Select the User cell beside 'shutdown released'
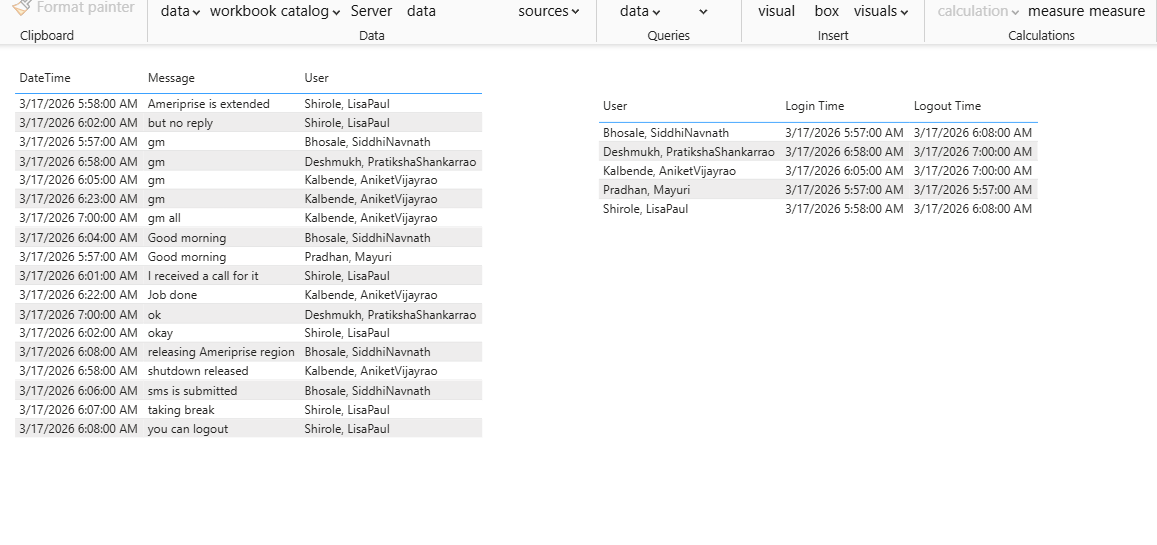1157x545 pixels. click(370, 371)
